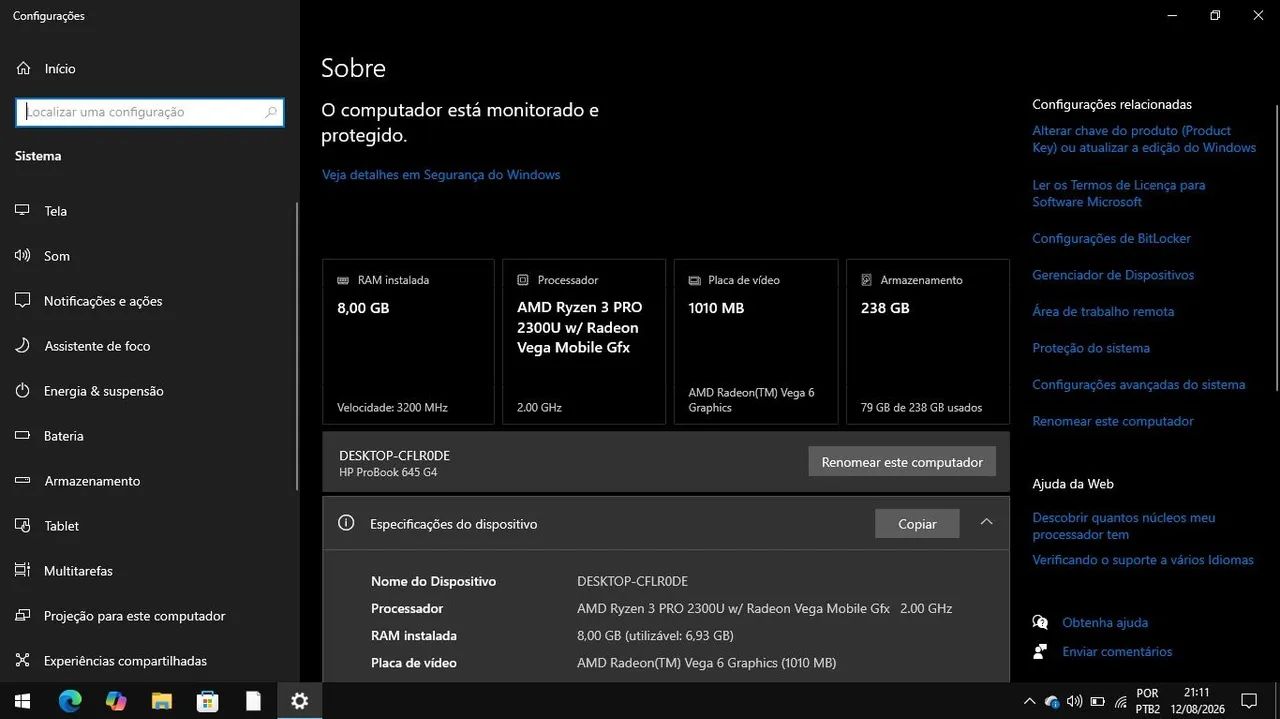
Task: Click the Tablet icon in sidebar
Action: click(23, 526)
